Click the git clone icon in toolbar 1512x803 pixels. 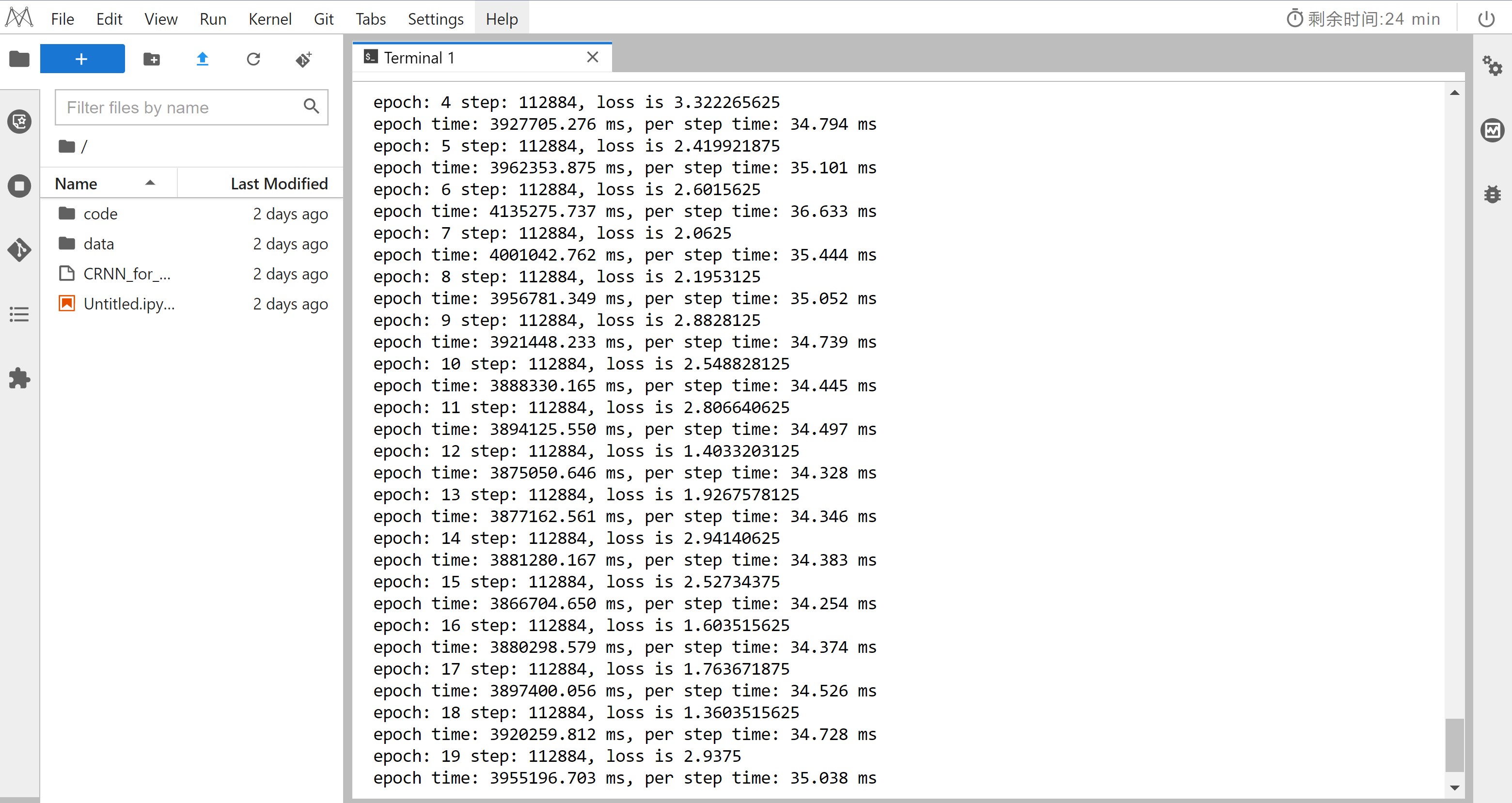tap(304, 59)
